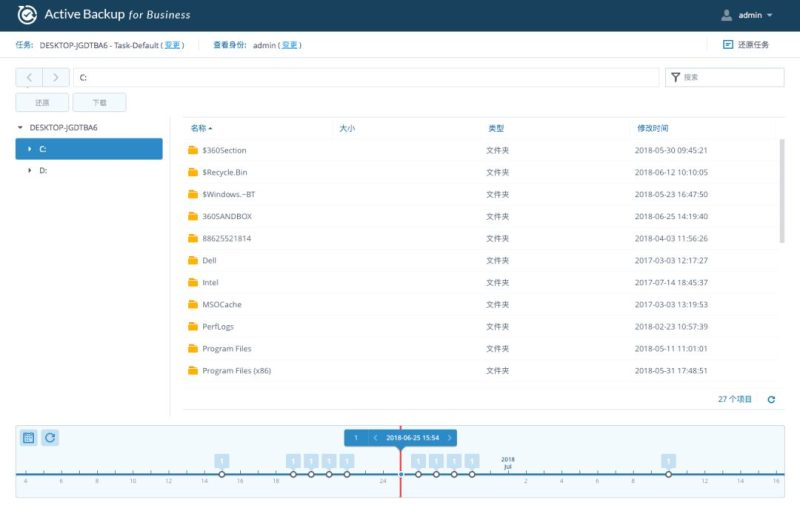The width and height of the screenshot is (800, 508).
Task: Expand the D: drive tree arrow
Action: point(29,170)
